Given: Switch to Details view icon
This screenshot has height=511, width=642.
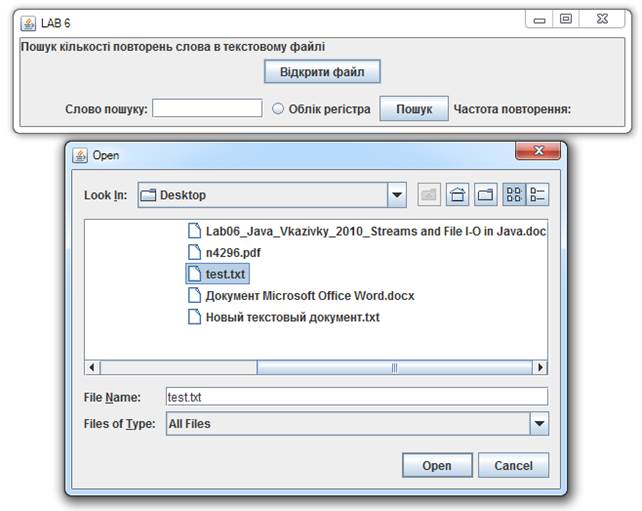Looking at the screenshot, I should [537, 194].
